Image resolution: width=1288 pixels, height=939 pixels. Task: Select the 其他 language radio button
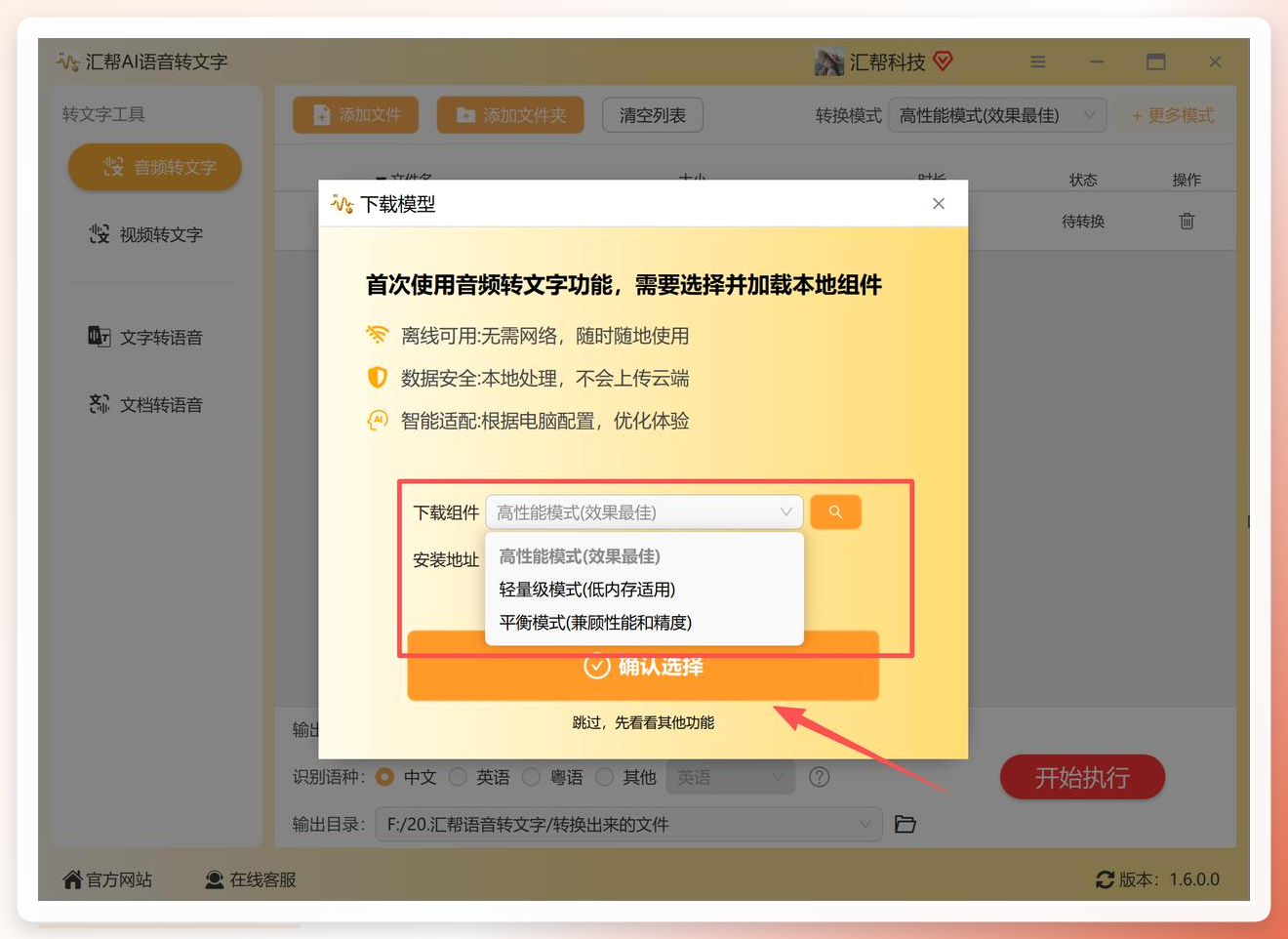tap(604, 777)
